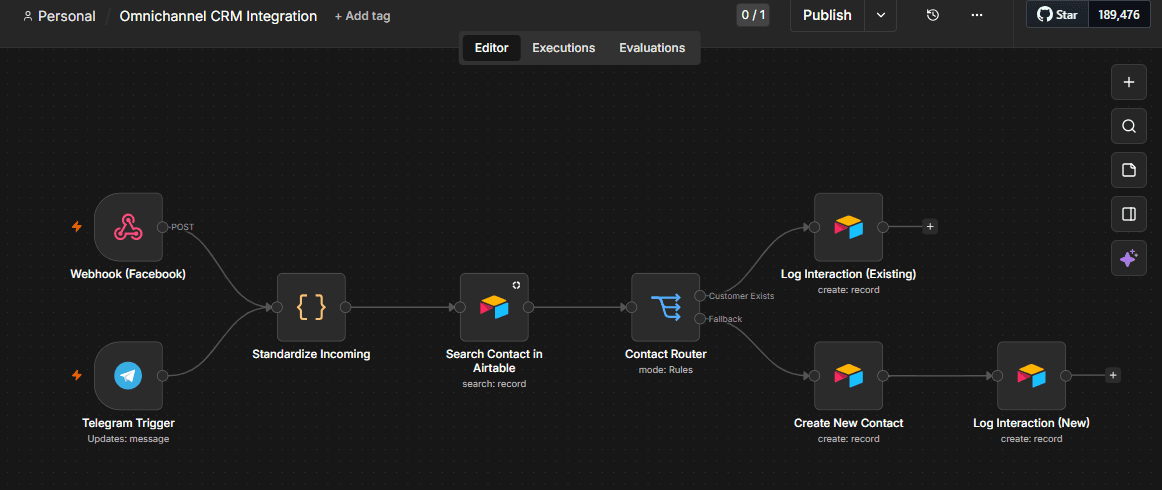Click plus after Log Interaction (Existing) output
Viewport: 1162px width, 490px height.
930,227
